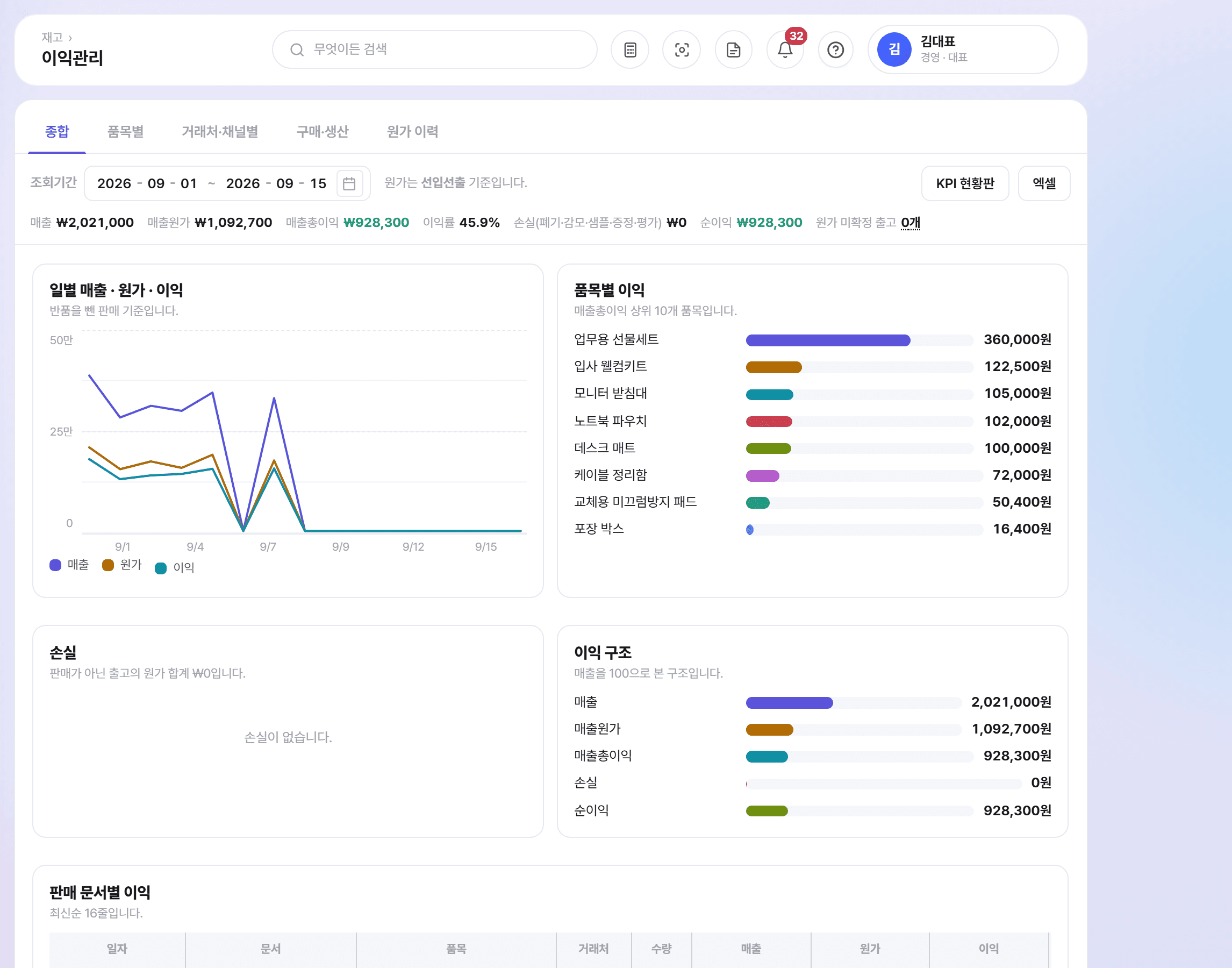The image size is (1232, 968).
Task: Click the 데스크 매트 item row
Action: 812,449
